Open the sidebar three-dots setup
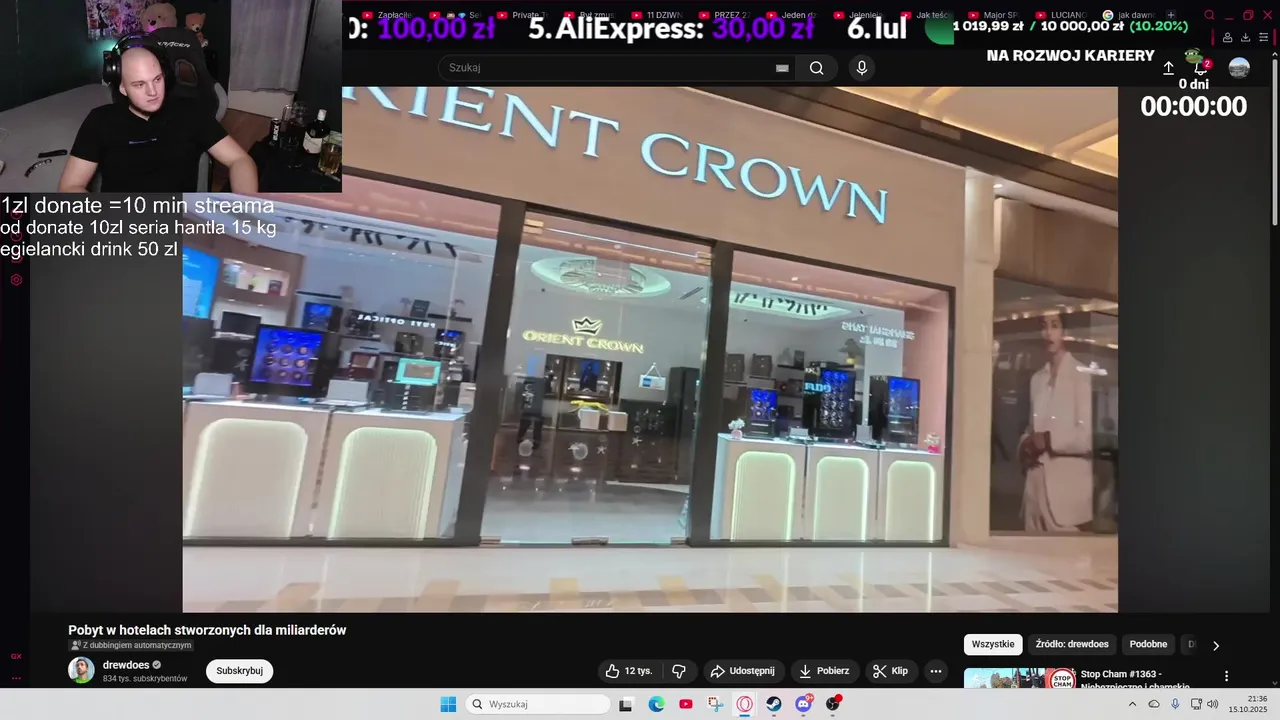This screenshot has height=720, width=1280. click(x=16, y=677)
